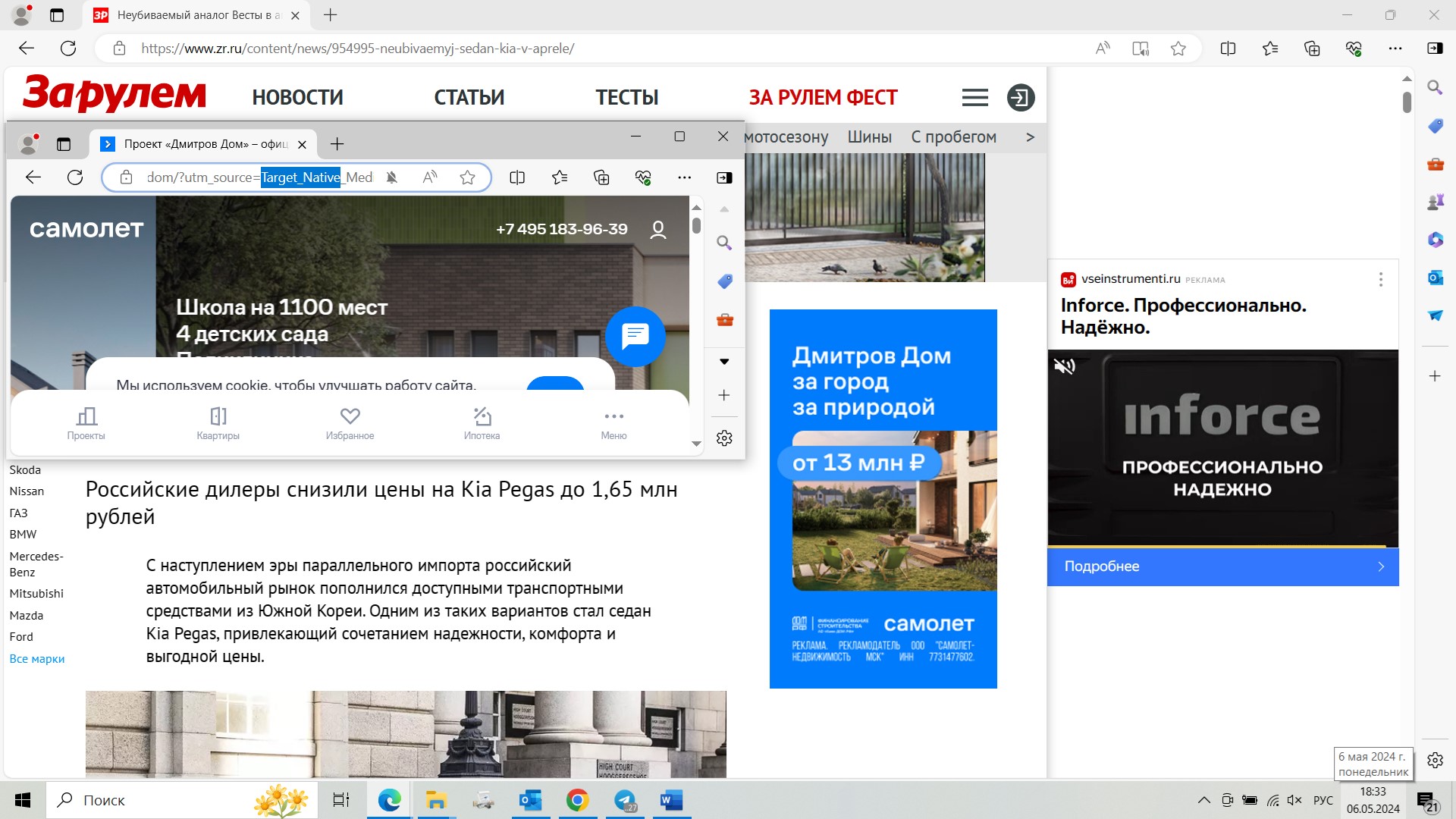Viewport: 1456px width, 819px height.
Task: Click user profile icon on Samolet site
Action: 658,230
